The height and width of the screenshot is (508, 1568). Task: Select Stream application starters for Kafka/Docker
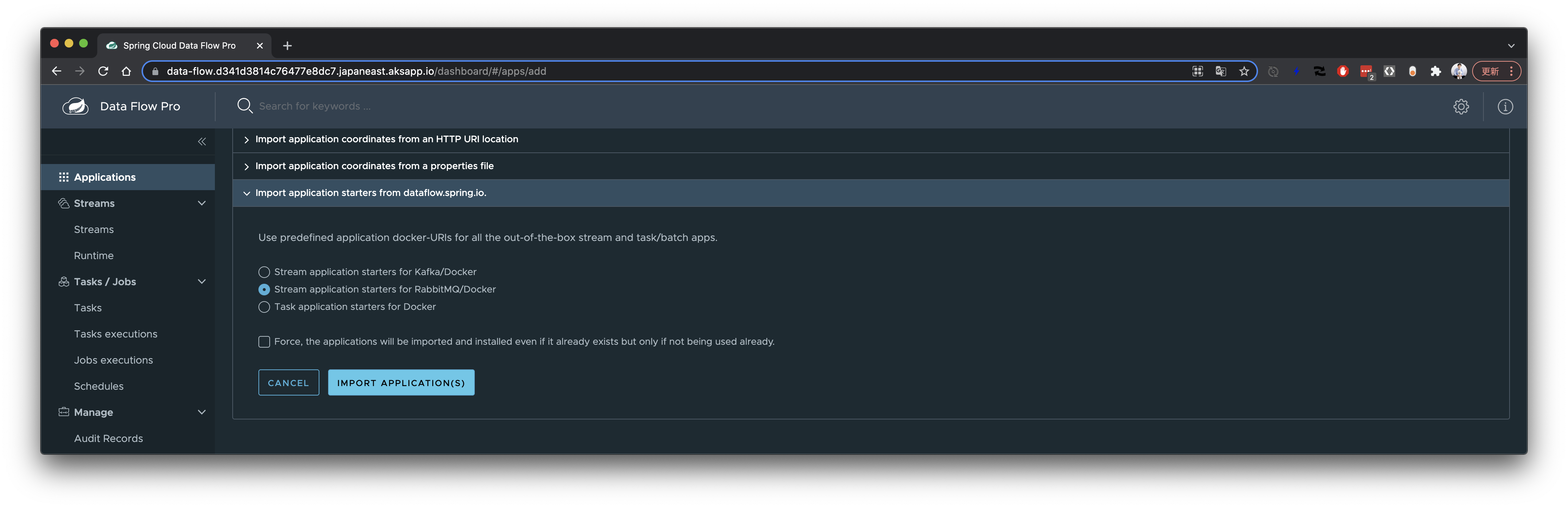[264, 272]
